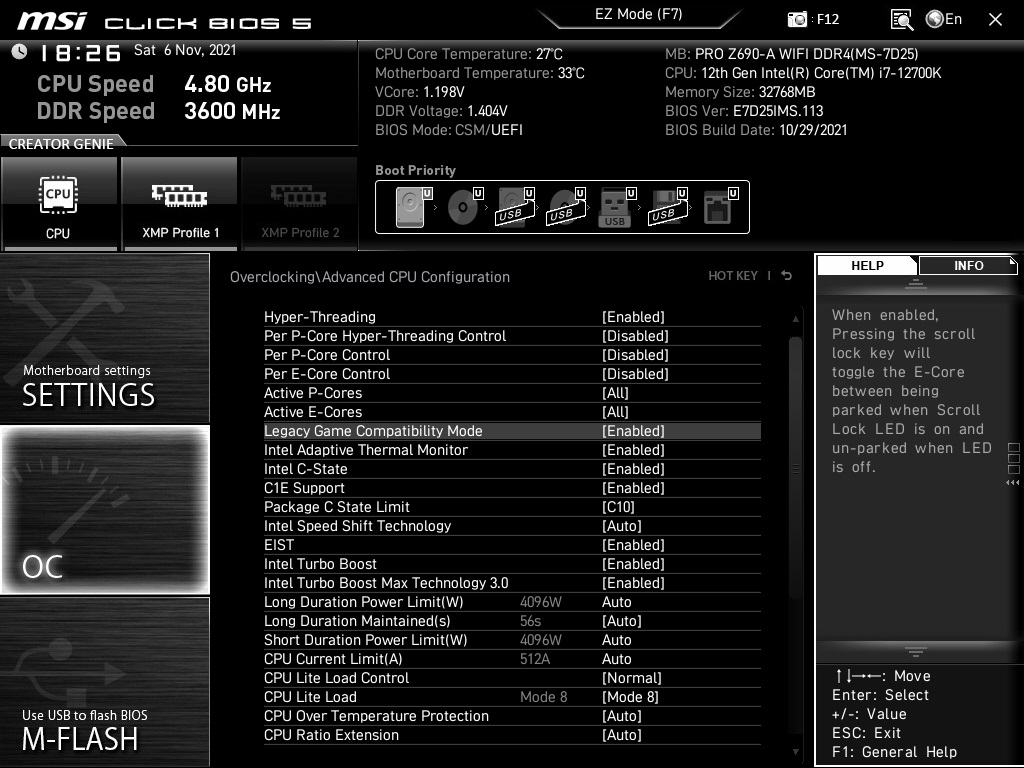Select the network boot device icon
The image size is (1024, 768).
pos(720,207)
